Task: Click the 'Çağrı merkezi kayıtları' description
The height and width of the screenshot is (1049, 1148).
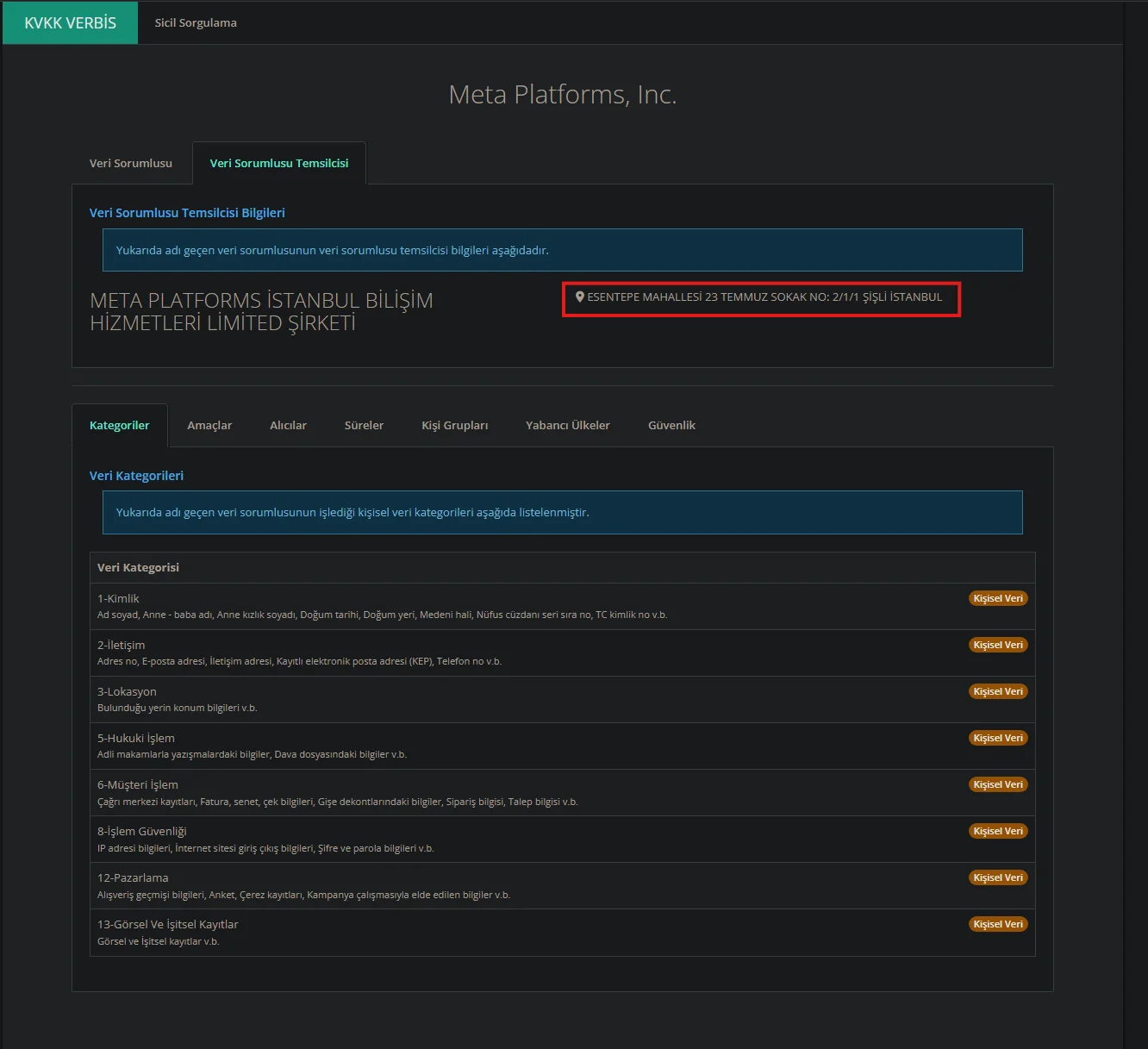Action: (x=337, y=802)
